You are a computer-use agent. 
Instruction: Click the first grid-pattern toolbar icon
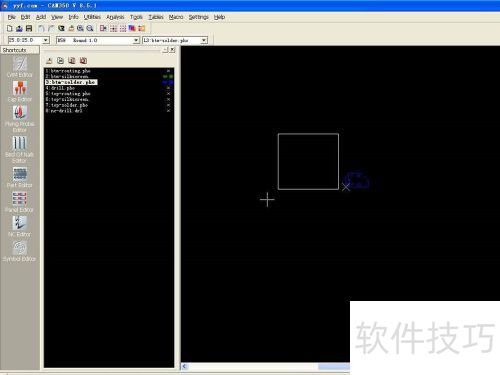click(x=113, y=29)
